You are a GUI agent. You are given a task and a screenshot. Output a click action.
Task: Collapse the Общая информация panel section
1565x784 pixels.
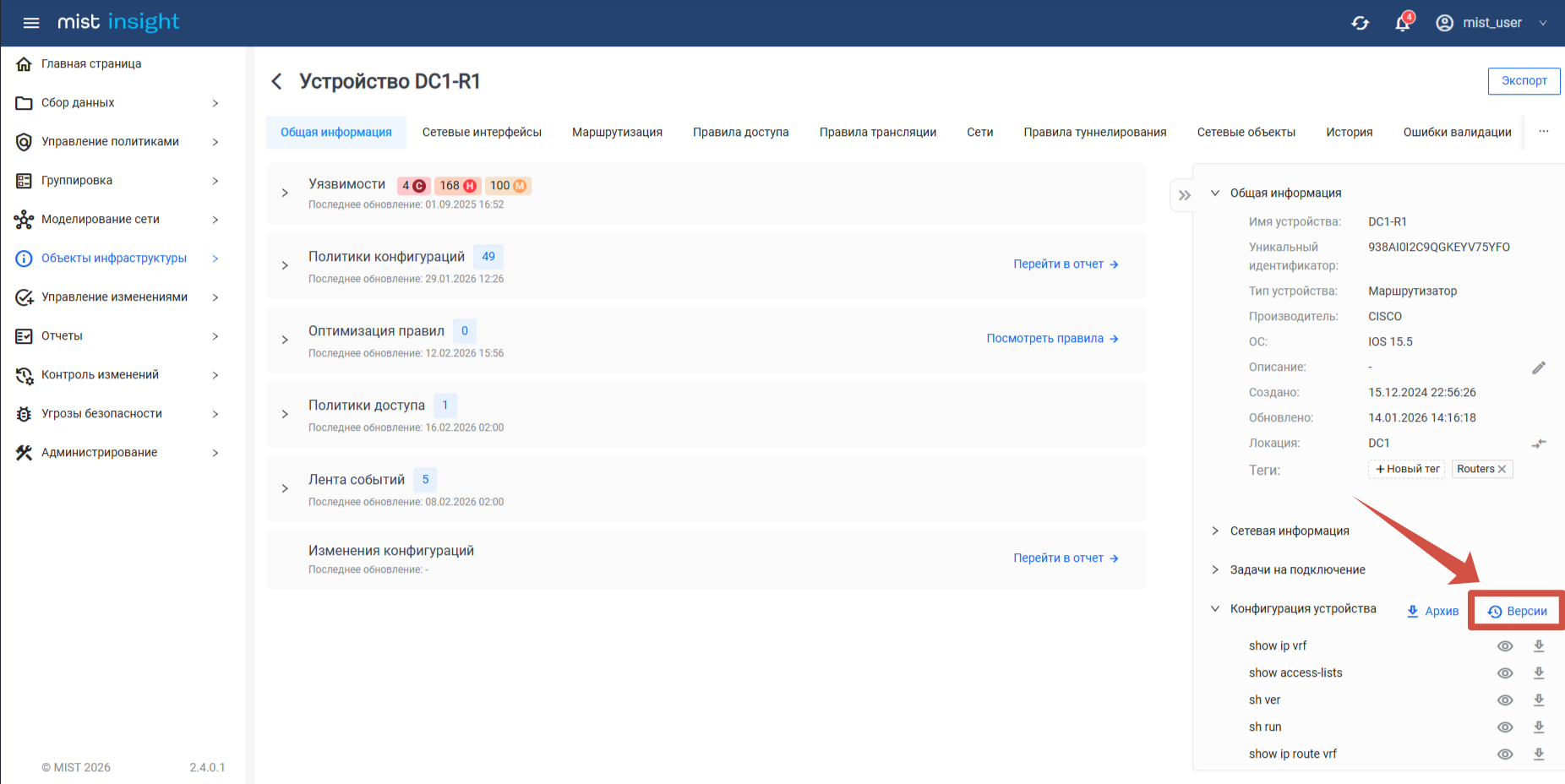coord(1215,193)
